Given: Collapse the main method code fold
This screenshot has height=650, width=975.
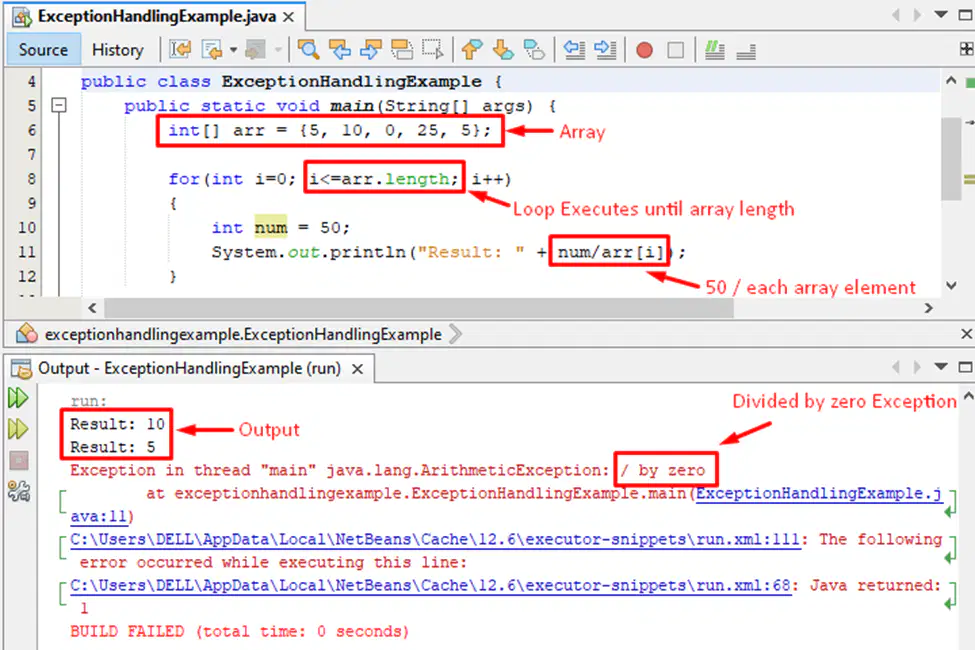Looking at the screenshot, I should tap(58, 105).
